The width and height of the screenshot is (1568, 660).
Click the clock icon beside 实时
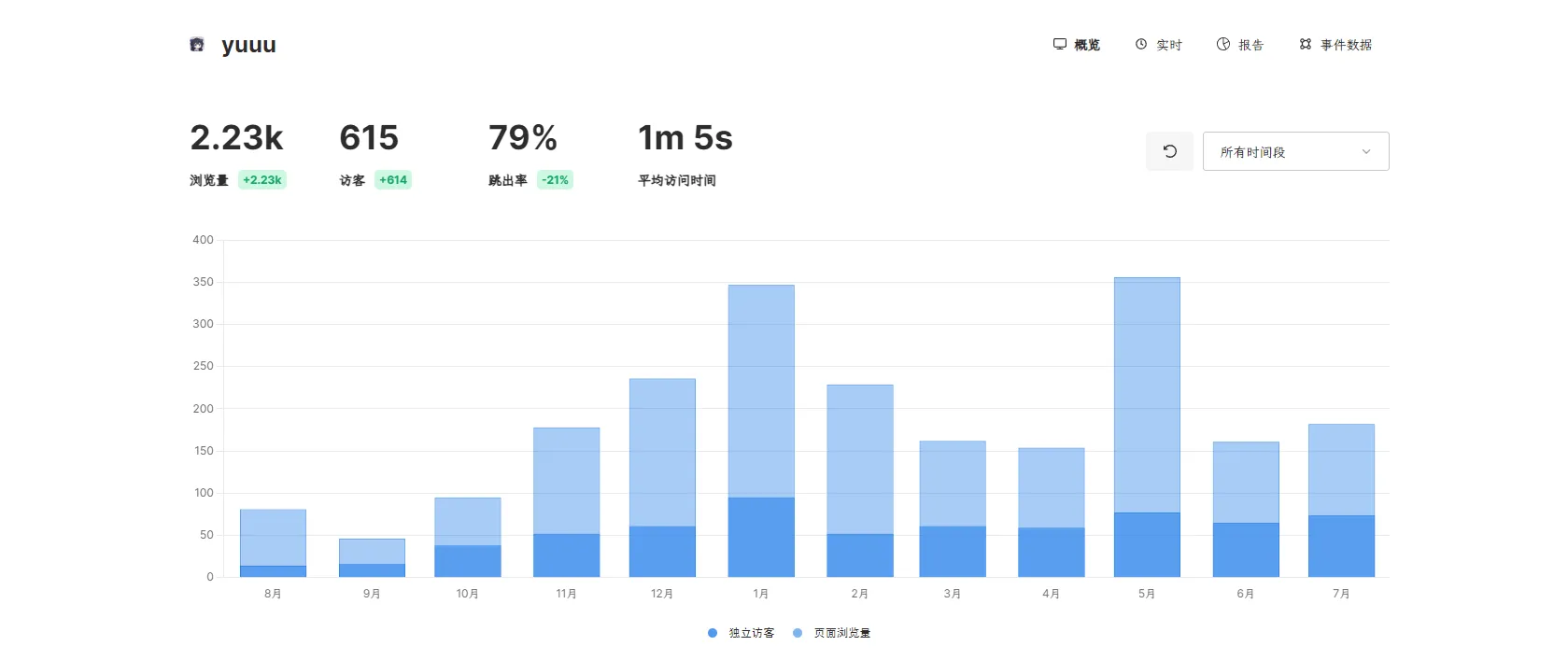1141,44
